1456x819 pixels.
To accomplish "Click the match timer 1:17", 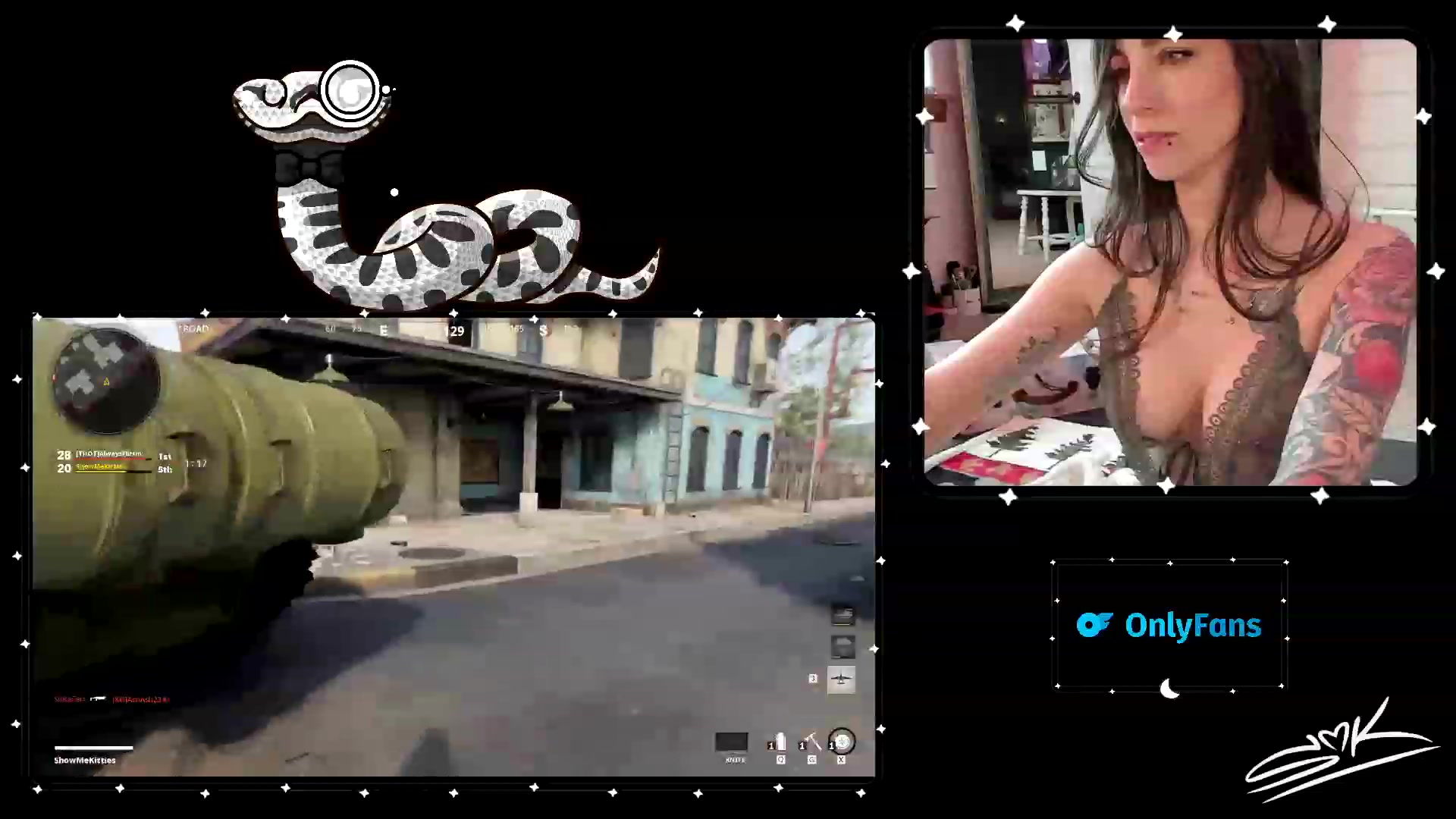I will (x=196, y=463).
